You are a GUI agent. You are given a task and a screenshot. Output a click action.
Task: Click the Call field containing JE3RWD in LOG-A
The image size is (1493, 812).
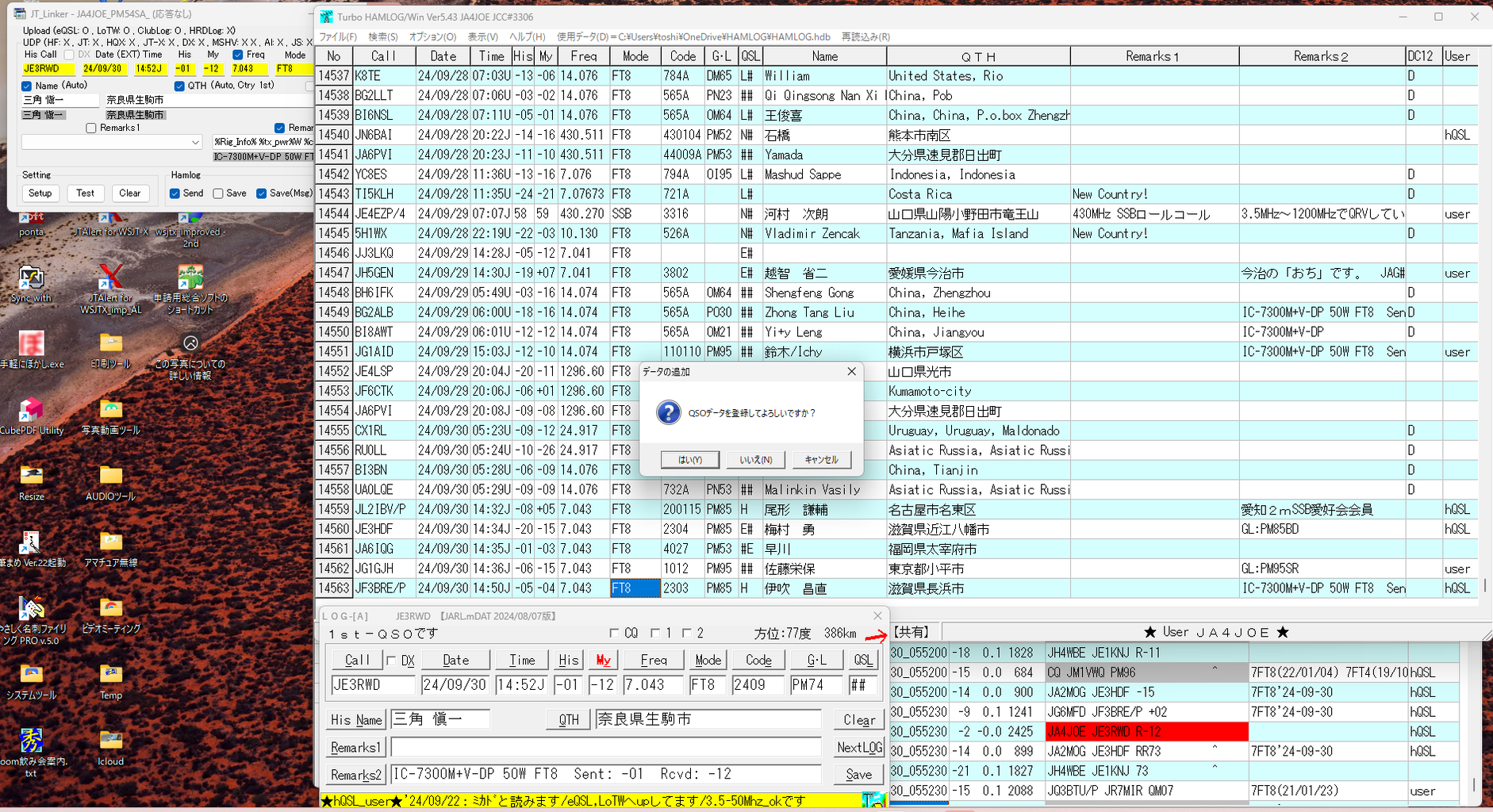[374, 684]
